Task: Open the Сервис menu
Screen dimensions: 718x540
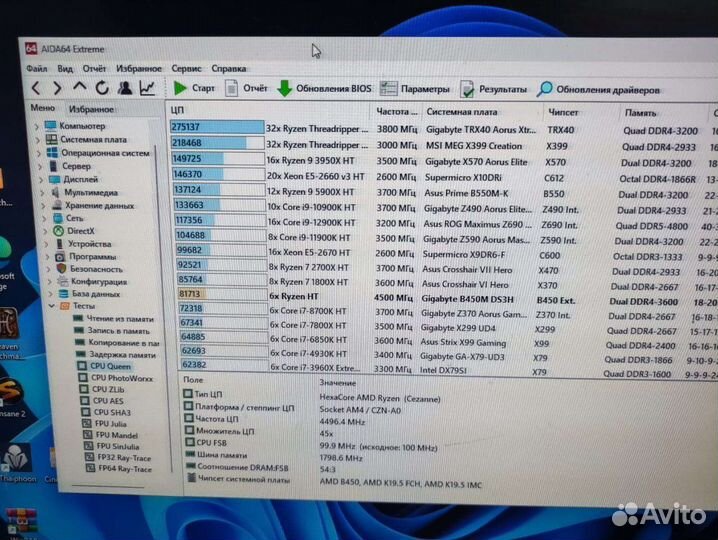Action: click(x=186, y=69)
